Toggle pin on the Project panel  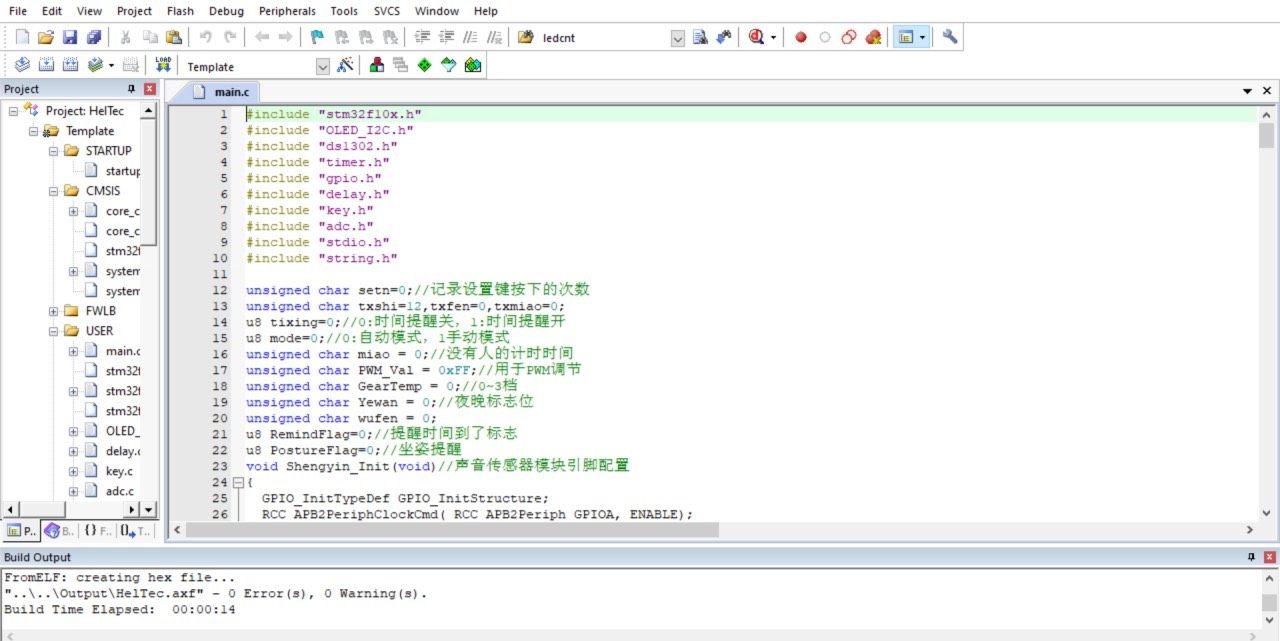(131, 89)
